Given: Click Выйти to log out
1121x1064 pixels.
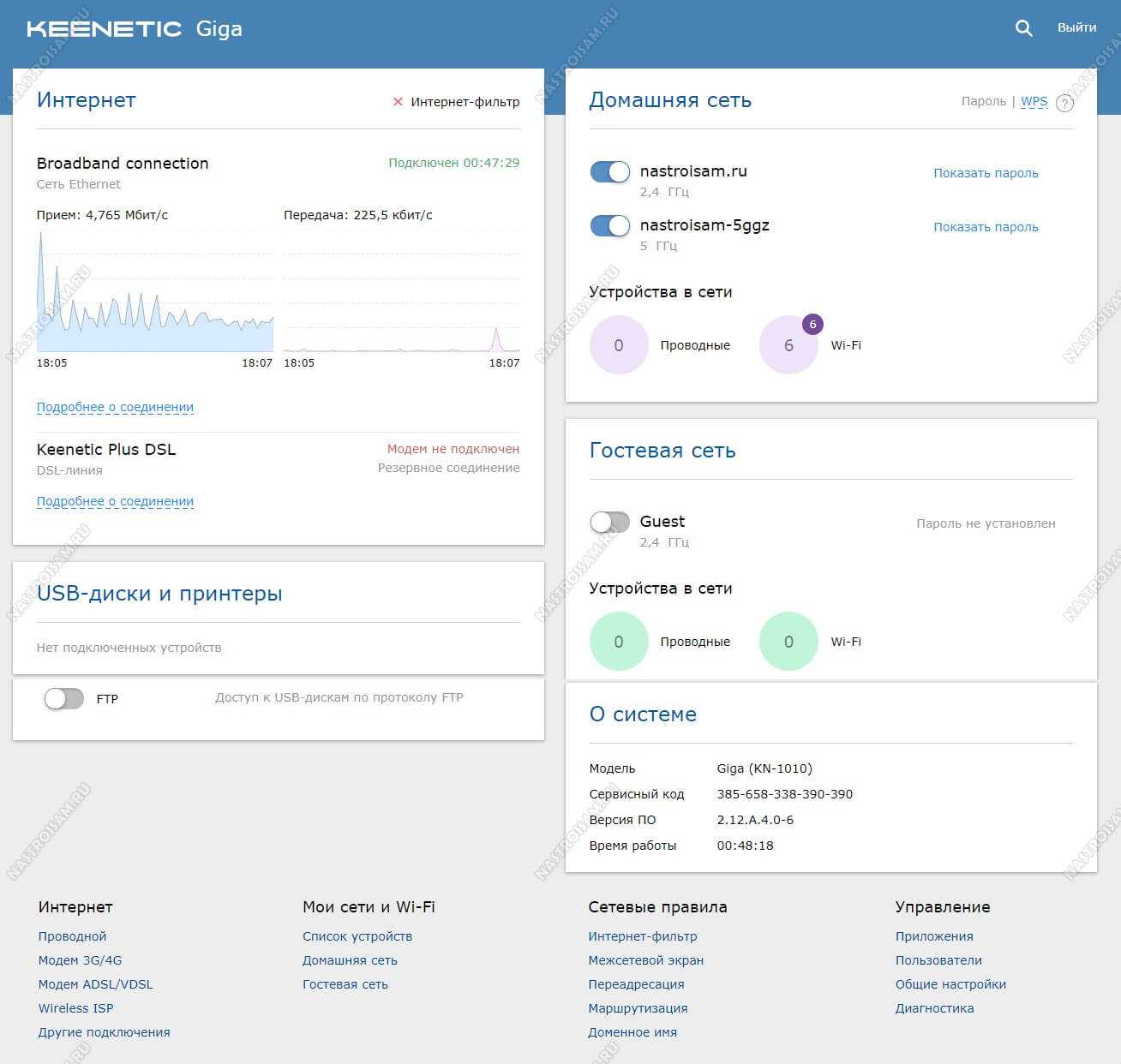Looking at the screenshot, I should click(x=1076, y=27).
